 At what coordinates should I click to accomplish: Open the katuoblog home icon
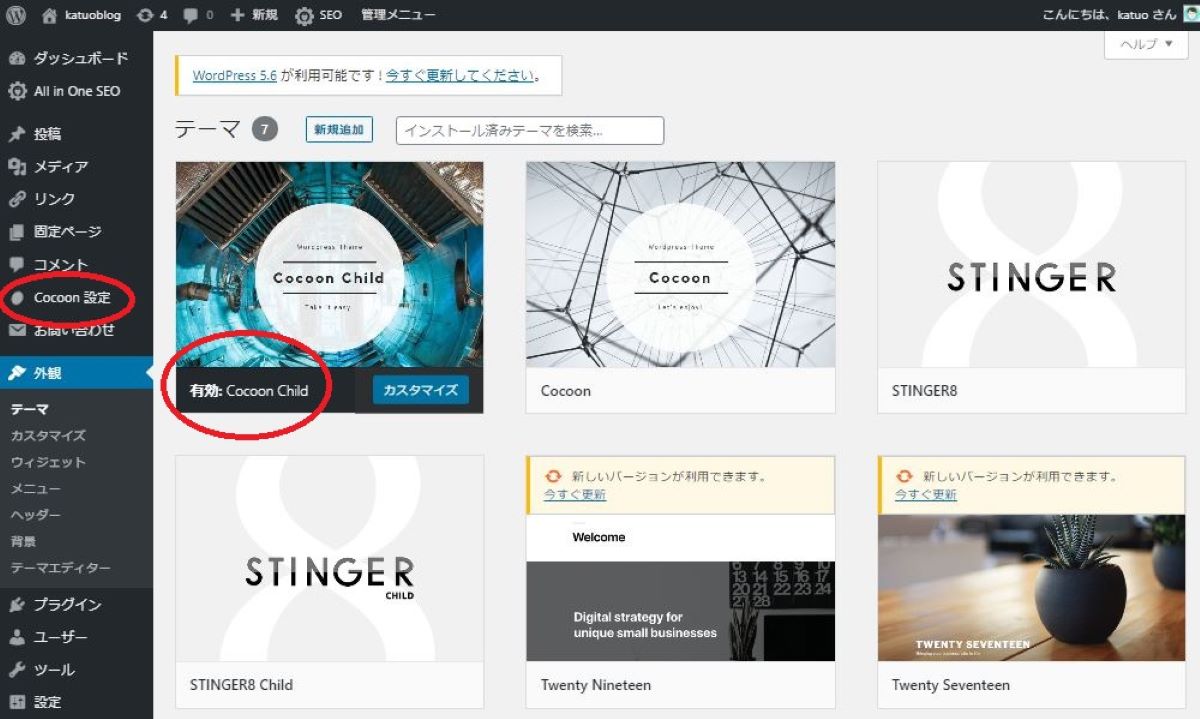(x=50, y=15)
